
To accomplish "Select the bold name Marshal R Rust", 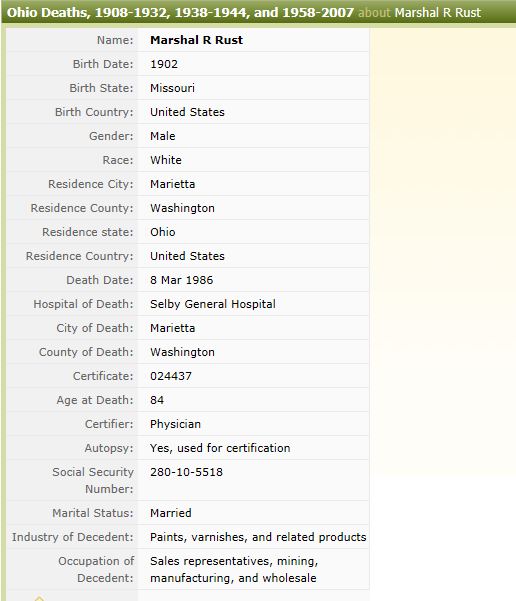I will [x=196, y=40].
